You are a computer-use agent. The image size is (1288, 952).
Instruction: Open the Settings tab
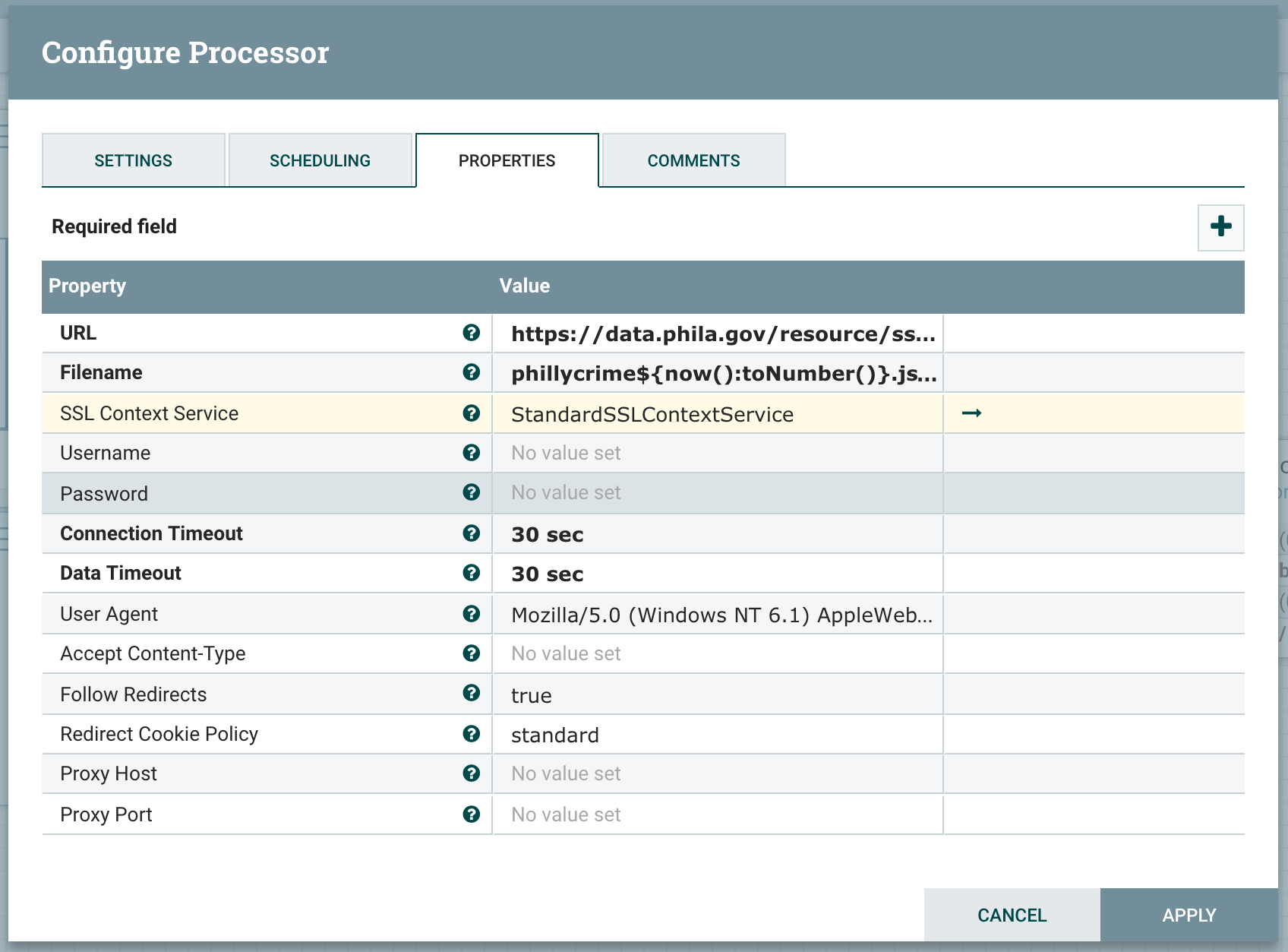(x=134, y=160)
